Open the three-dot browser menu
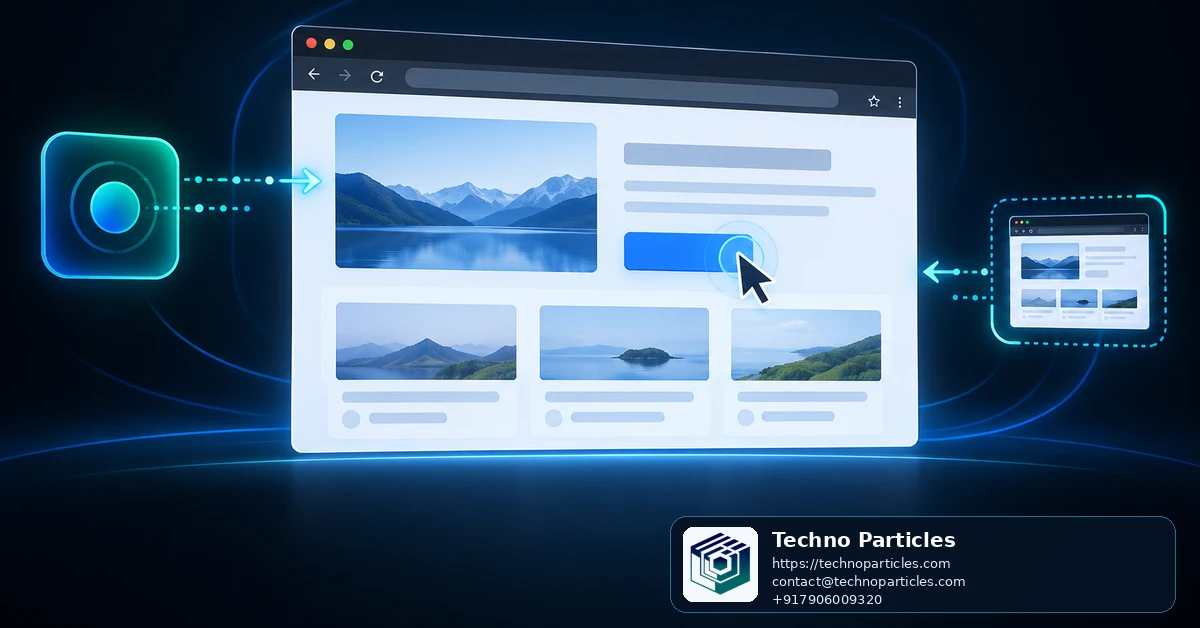Image resolution: width=1200 pixels, height=628 pixels. (x=900, y=102)
